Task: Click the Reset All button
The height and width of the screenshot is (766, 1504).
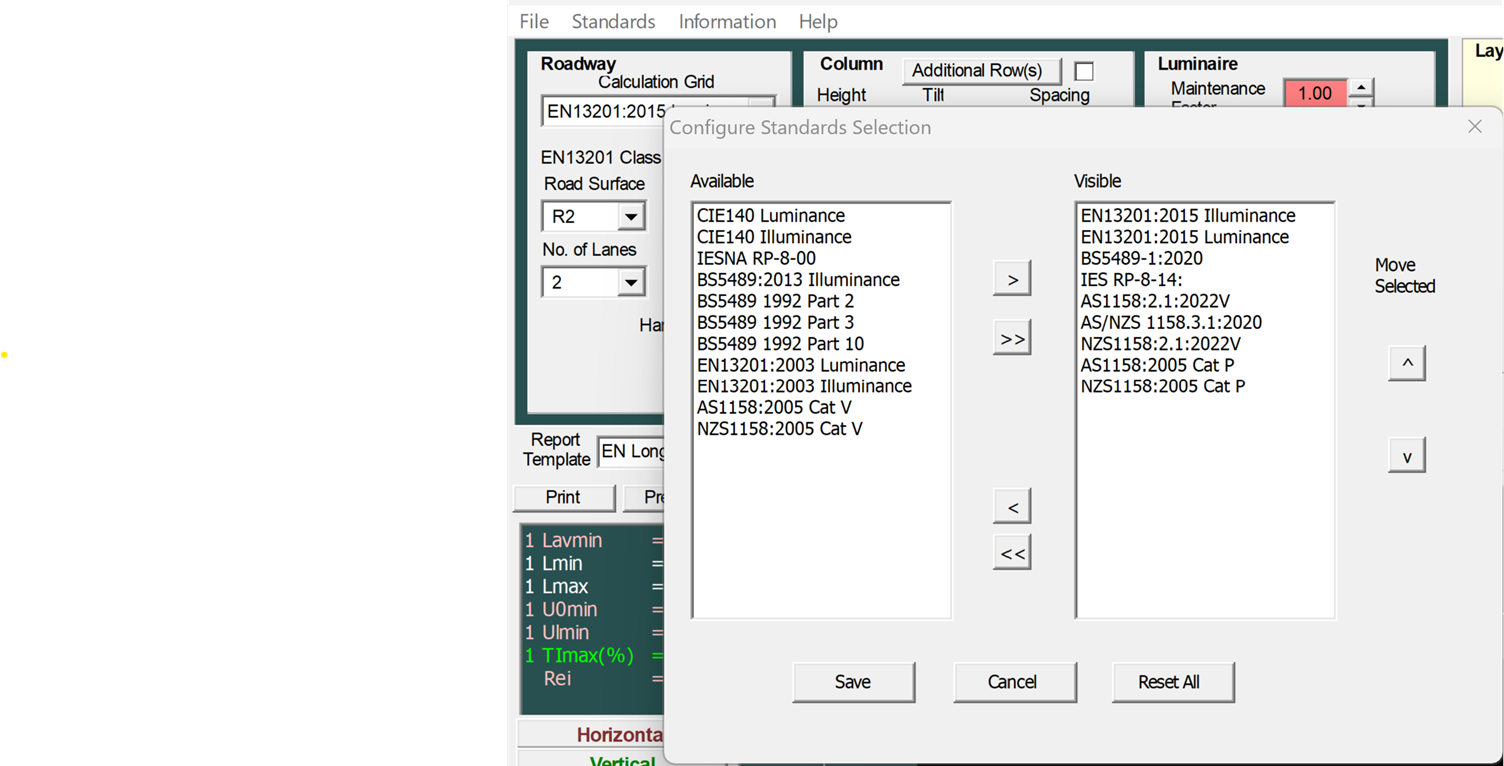Action: coord(1172,682)
